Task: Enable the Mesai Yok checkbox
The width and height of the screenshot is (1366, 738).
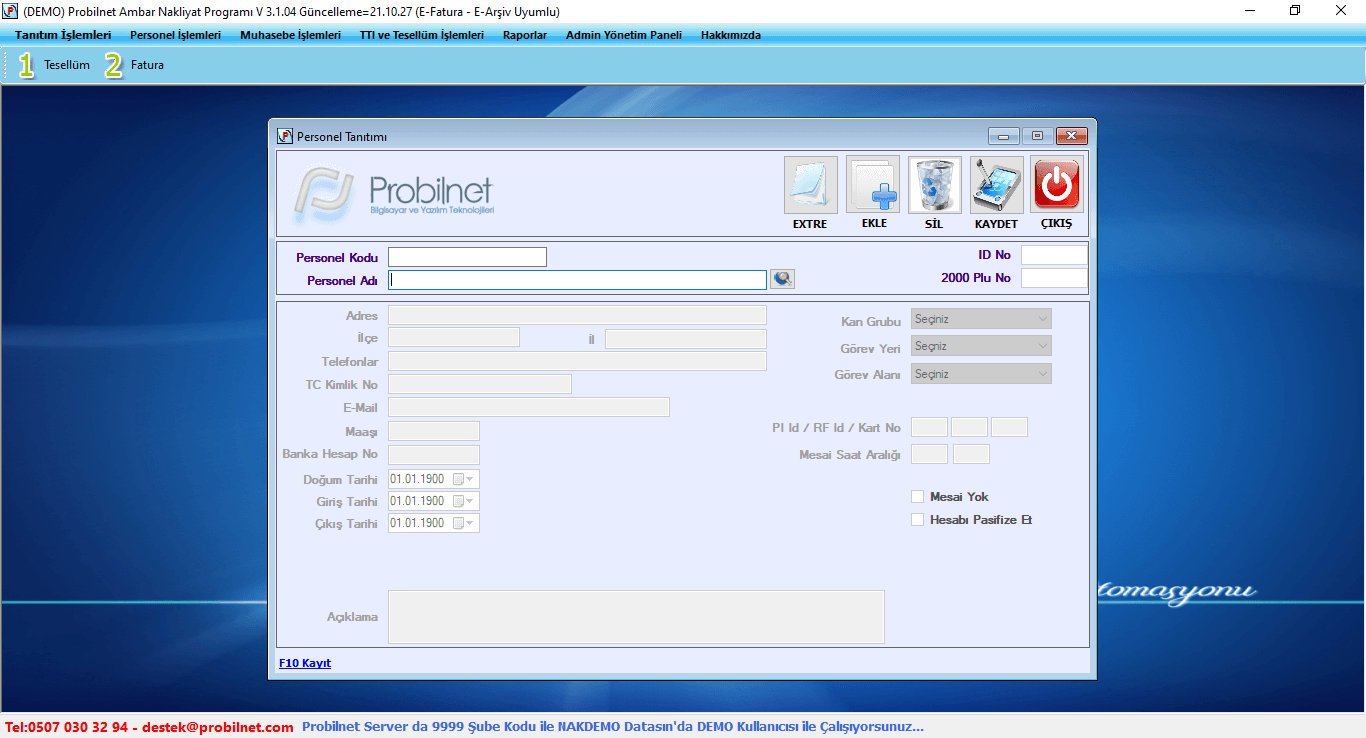Action: (918, 497)
